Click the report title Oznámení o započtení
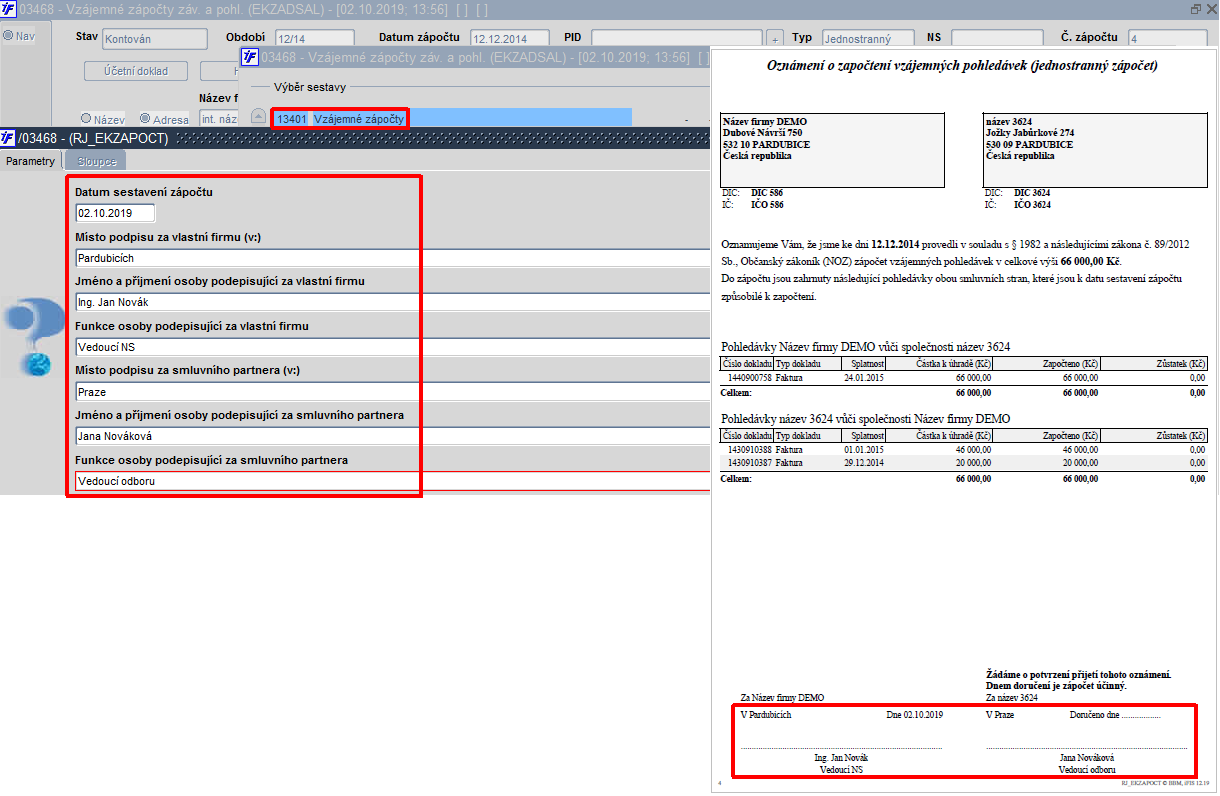The height and width of the screenshot is (796, 1220). [962, 65]
